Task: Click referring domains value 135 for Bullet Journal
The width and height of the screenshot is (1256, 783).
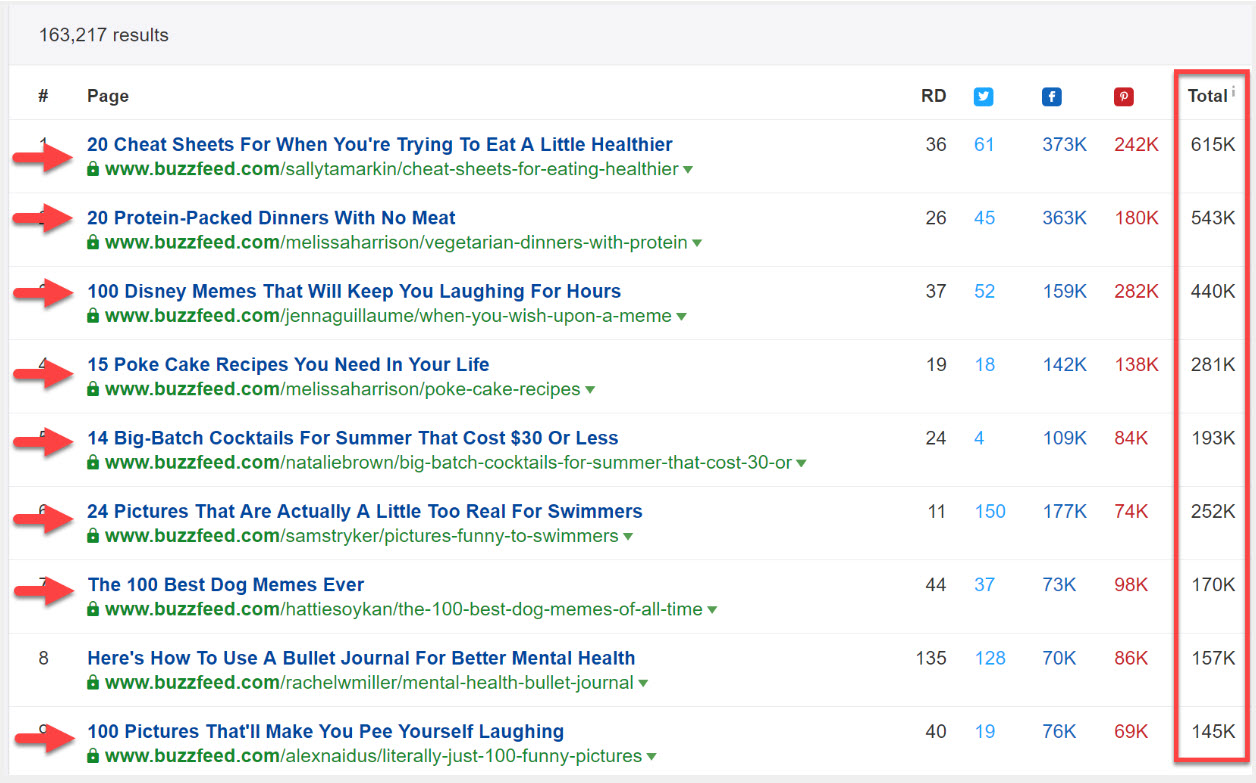Action: (x=930, y=658)
